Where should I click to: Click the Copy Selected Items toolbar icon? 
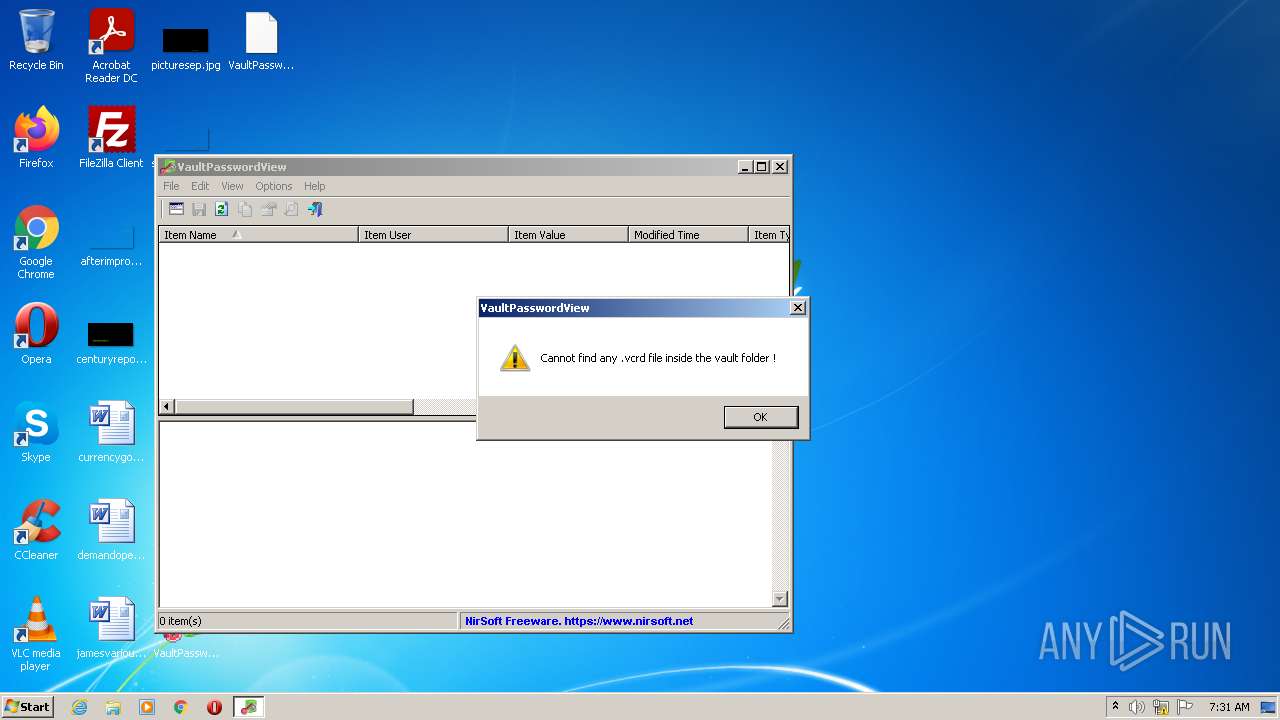[x=245, y=209]
